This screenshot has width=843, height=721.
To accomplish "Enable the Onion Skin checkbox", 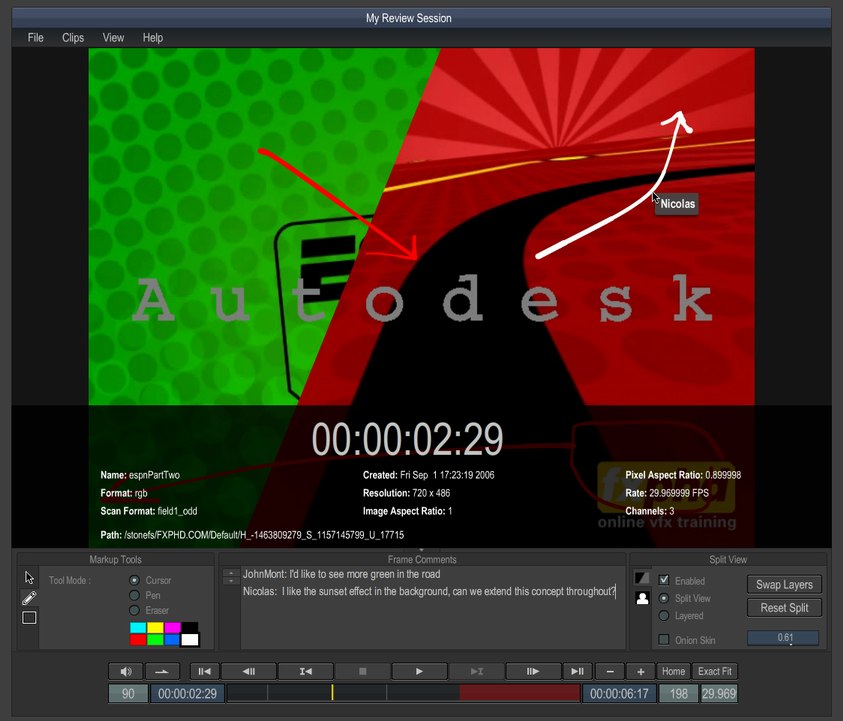I will pyautogui.click(x=664, y=639).
